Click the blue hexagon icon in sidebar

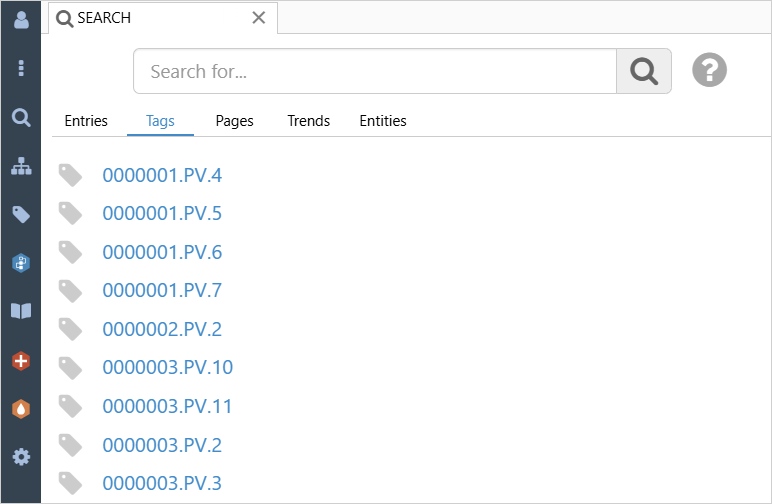click(21, 263)
